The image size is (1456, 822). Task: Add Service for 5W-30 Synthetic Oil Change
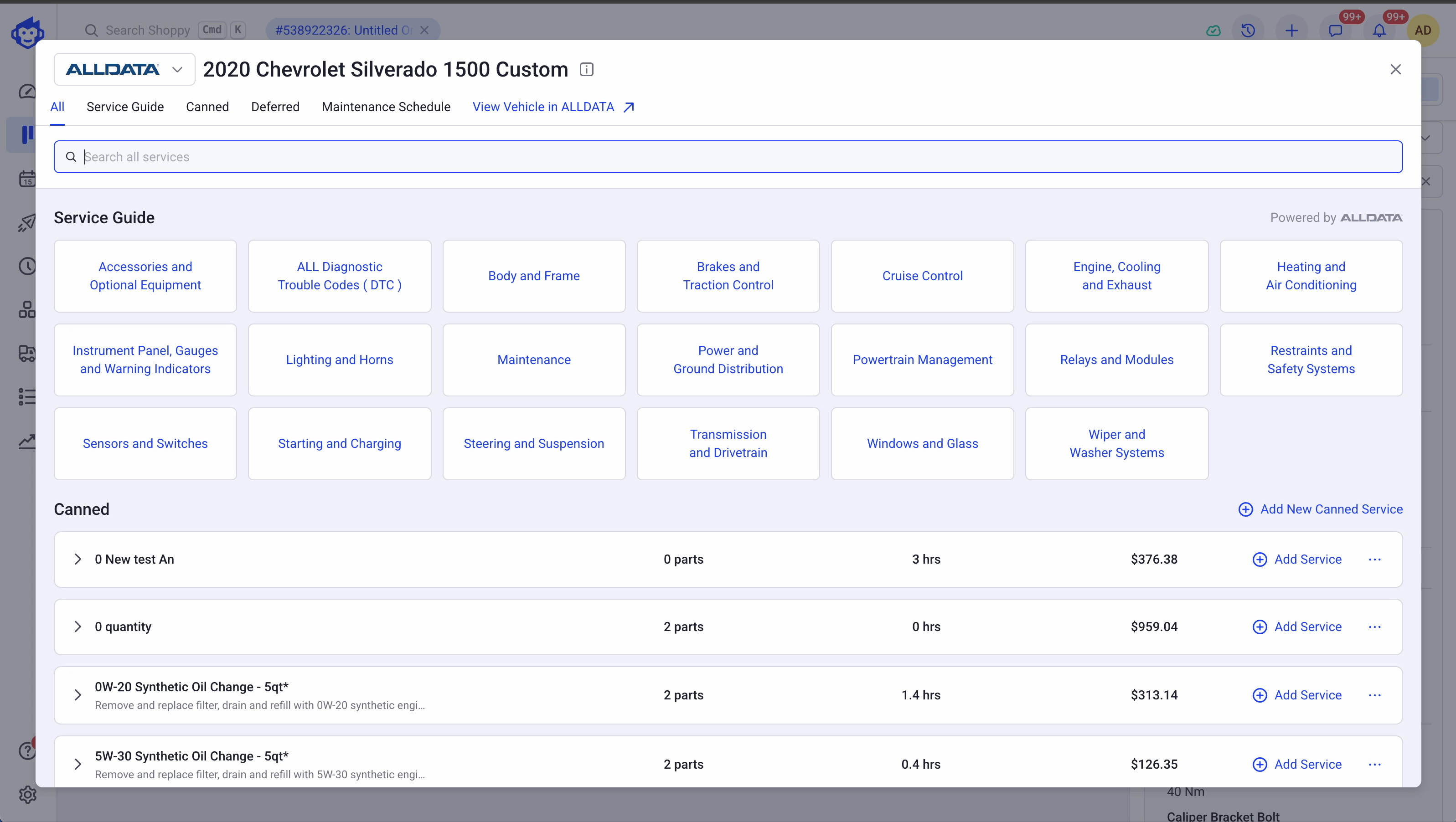click(x=1297, y=765)
